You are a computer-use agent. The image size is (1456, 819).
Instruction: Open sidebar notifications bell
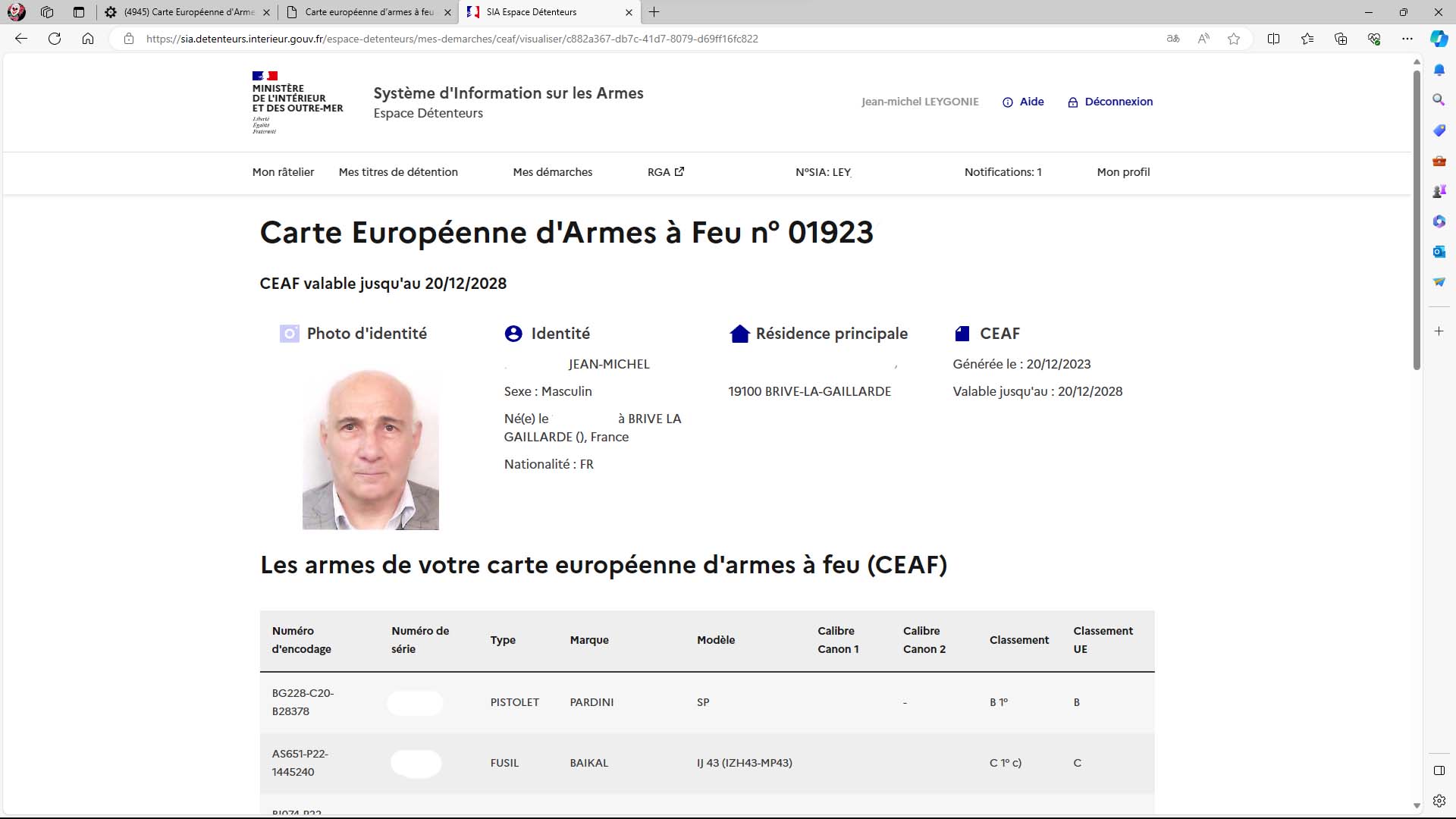[1439, 70]
